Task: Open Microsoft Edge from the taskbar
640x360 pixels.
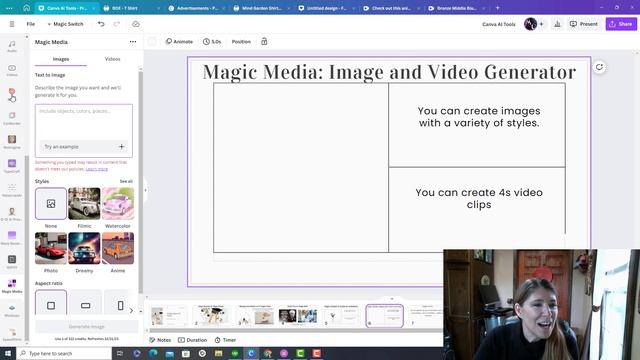Action: [153, 353]
